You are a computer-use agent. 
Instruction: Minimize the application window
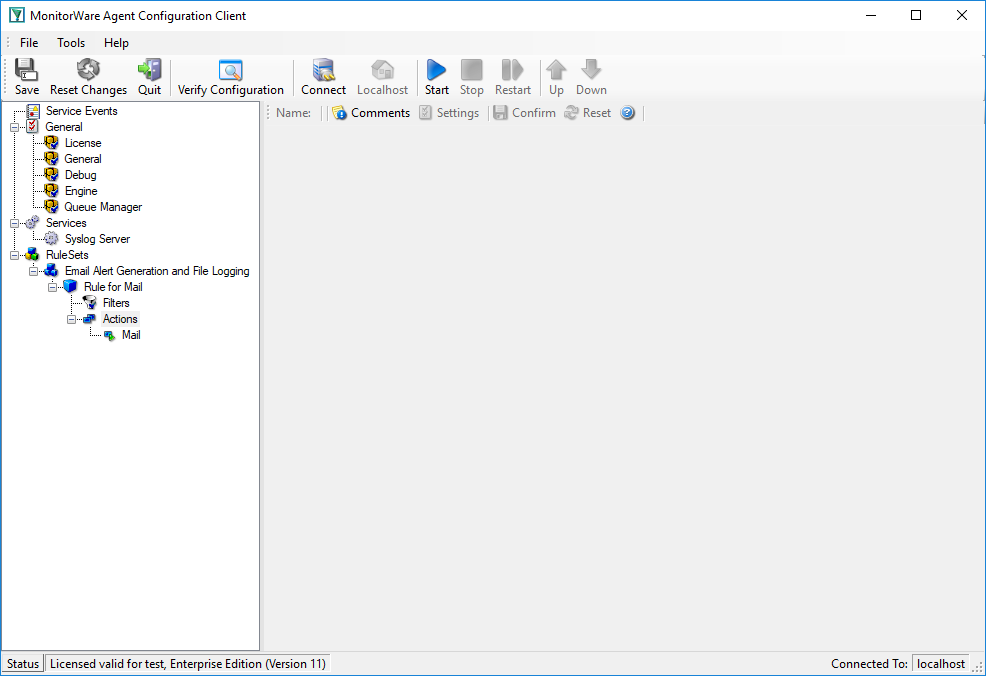pyautogui.click(x=871, y=15)
